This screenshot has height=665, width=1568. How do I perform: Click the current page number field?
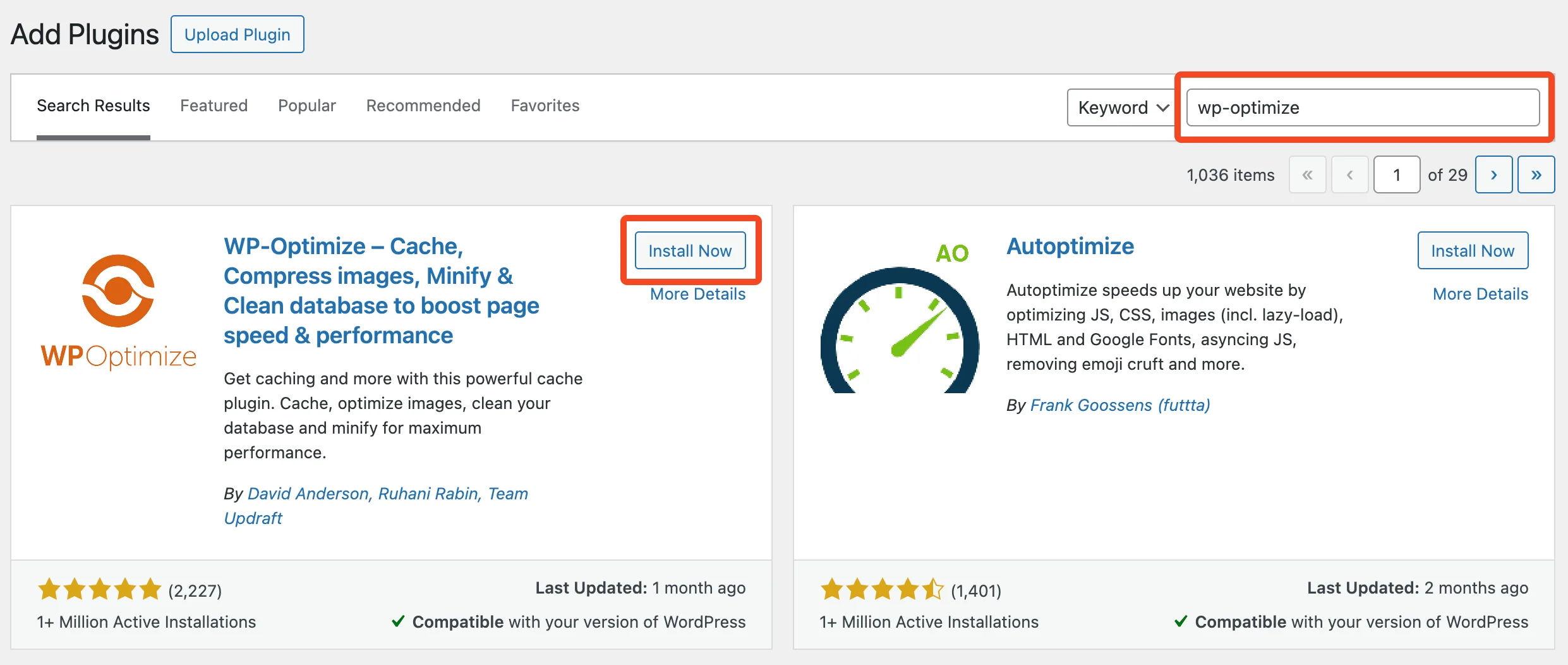1397,174
